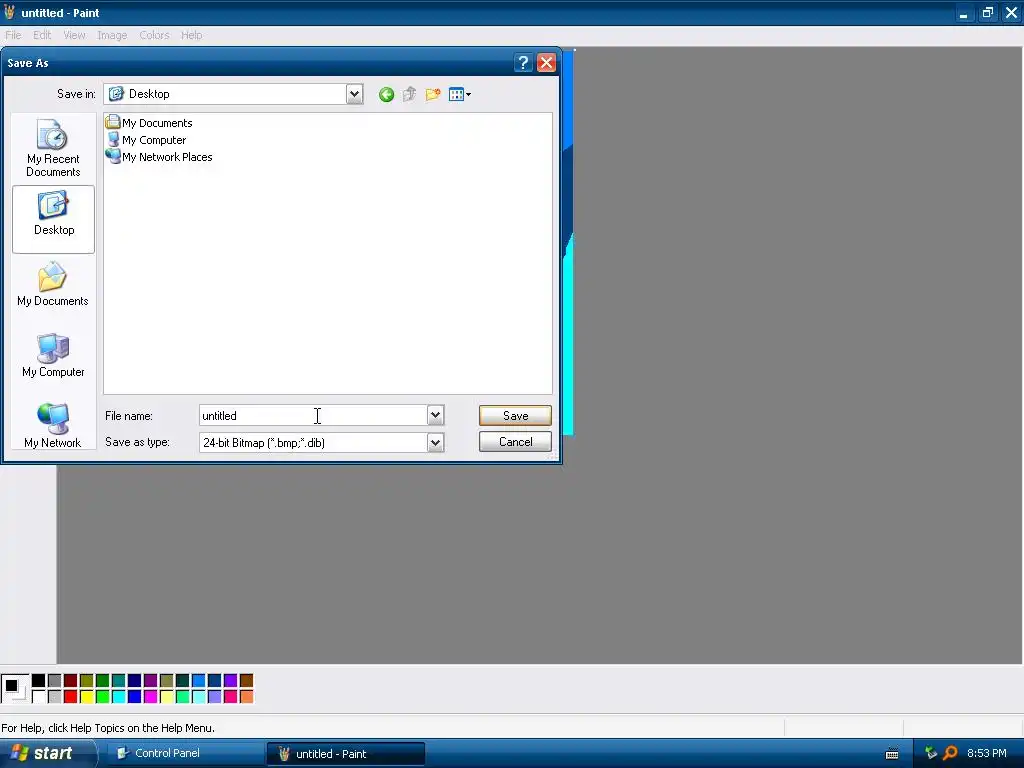Open the File menu in Paint
1024x768 pixels.
[13, 35]
